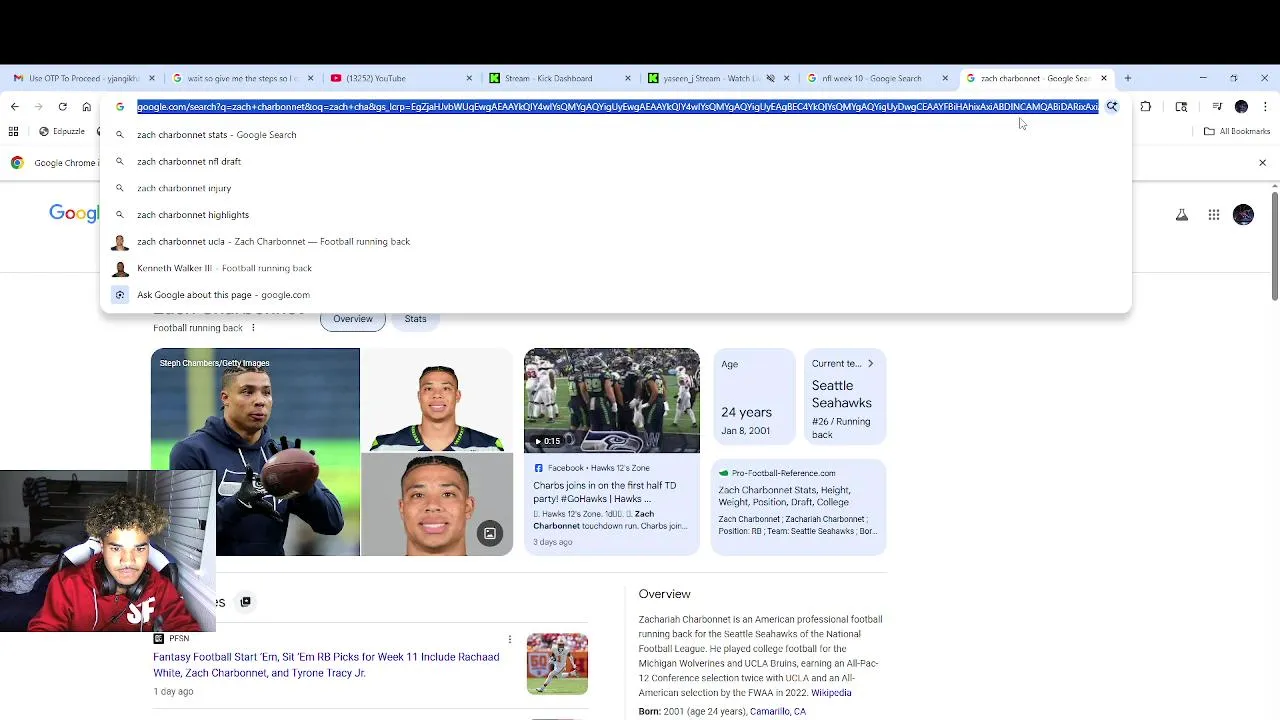Open a new browser tab

pos(1127,78)
